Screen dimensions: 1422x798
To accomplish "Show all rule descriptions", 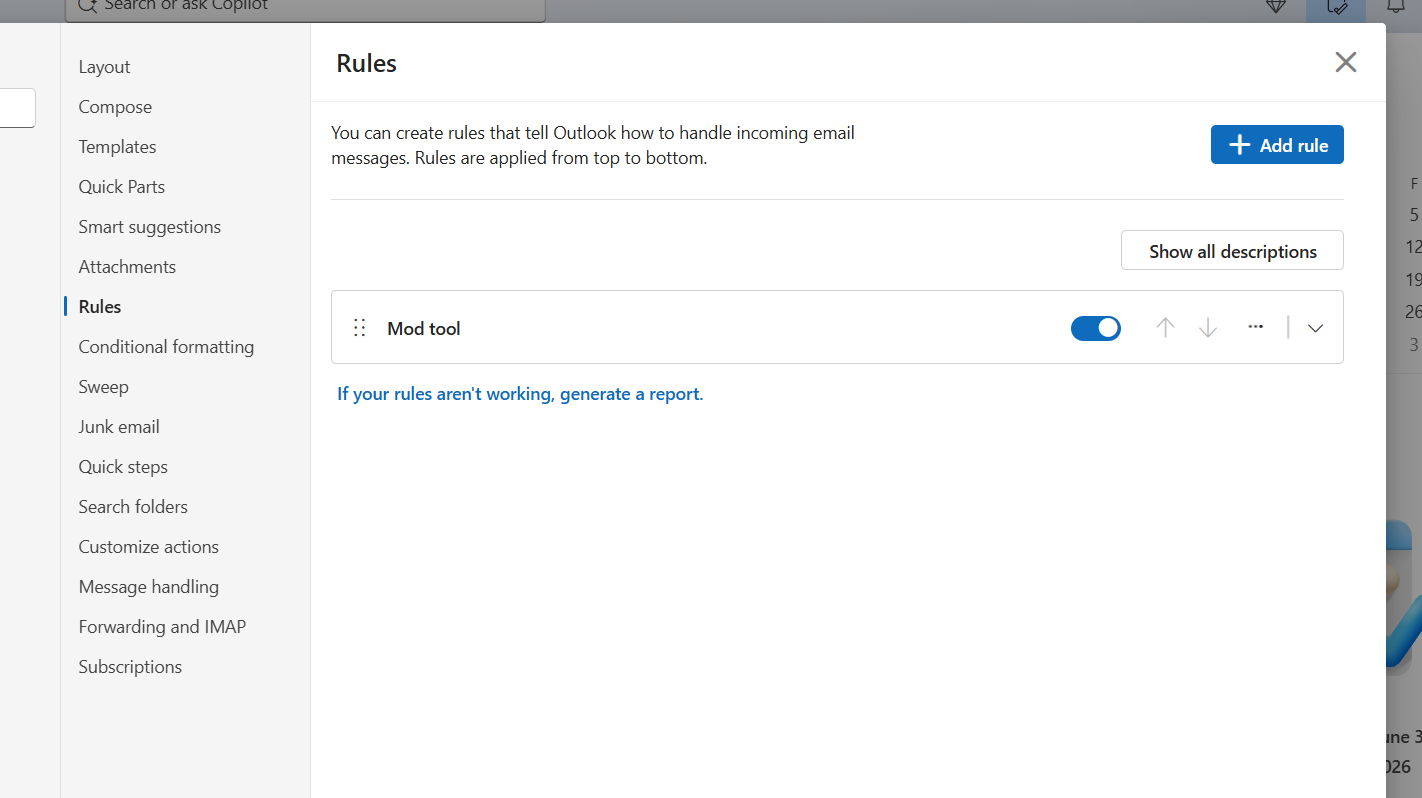I will [x=1232, y=251].
